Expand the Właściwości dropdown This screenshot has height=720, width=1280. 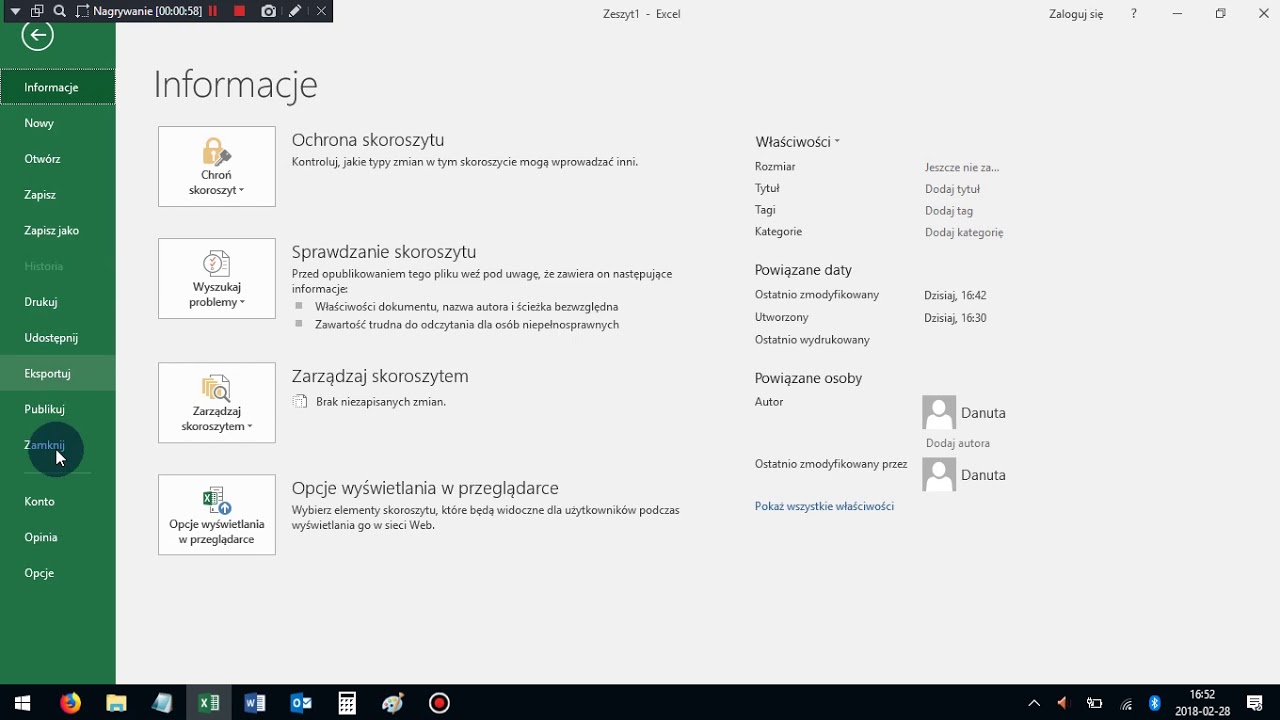click(x=798, y=142)
